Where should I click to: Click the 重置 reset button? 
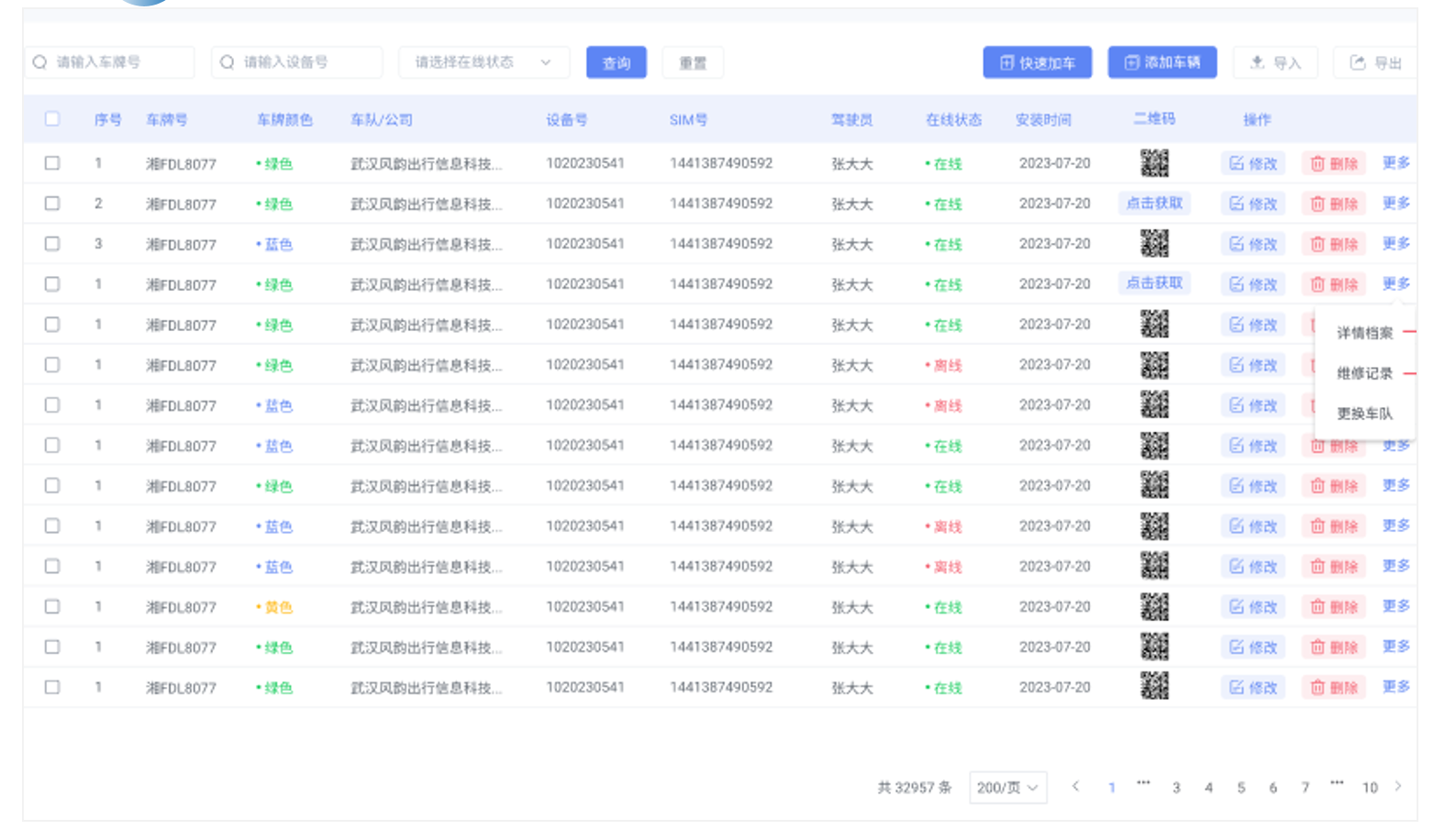[693, 62]
